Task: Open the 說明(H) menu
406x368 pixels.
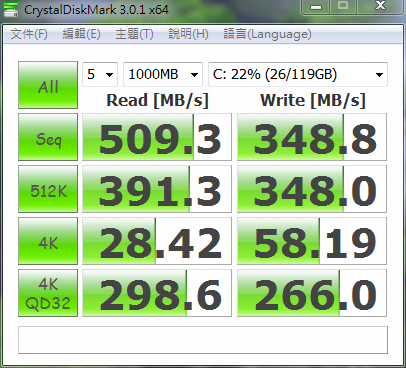Action: (x=188, y=34)
